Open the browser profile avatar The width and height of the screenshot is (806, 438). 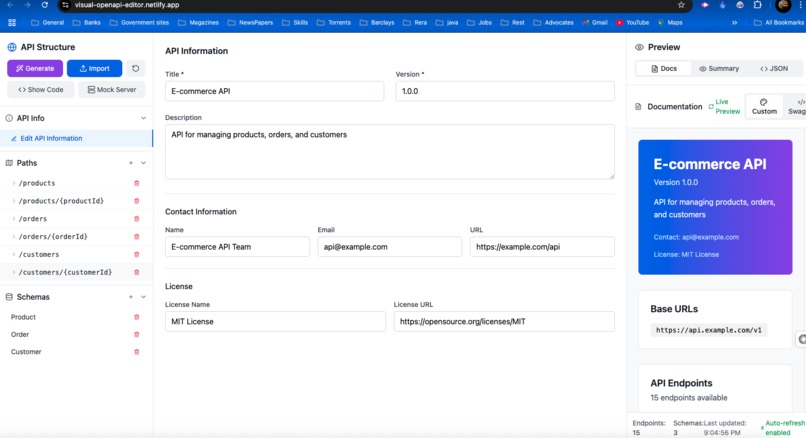(x=783, y=5)
